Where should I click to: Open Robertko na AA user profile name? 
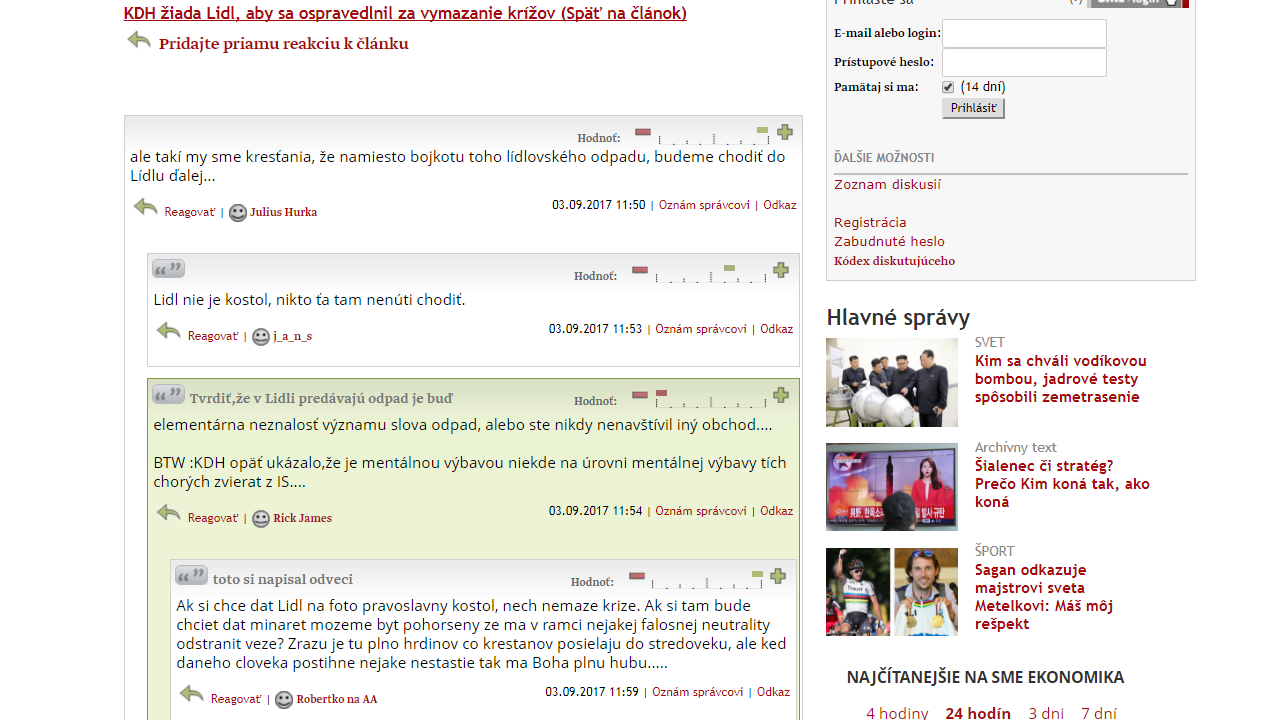pos(337,699)
